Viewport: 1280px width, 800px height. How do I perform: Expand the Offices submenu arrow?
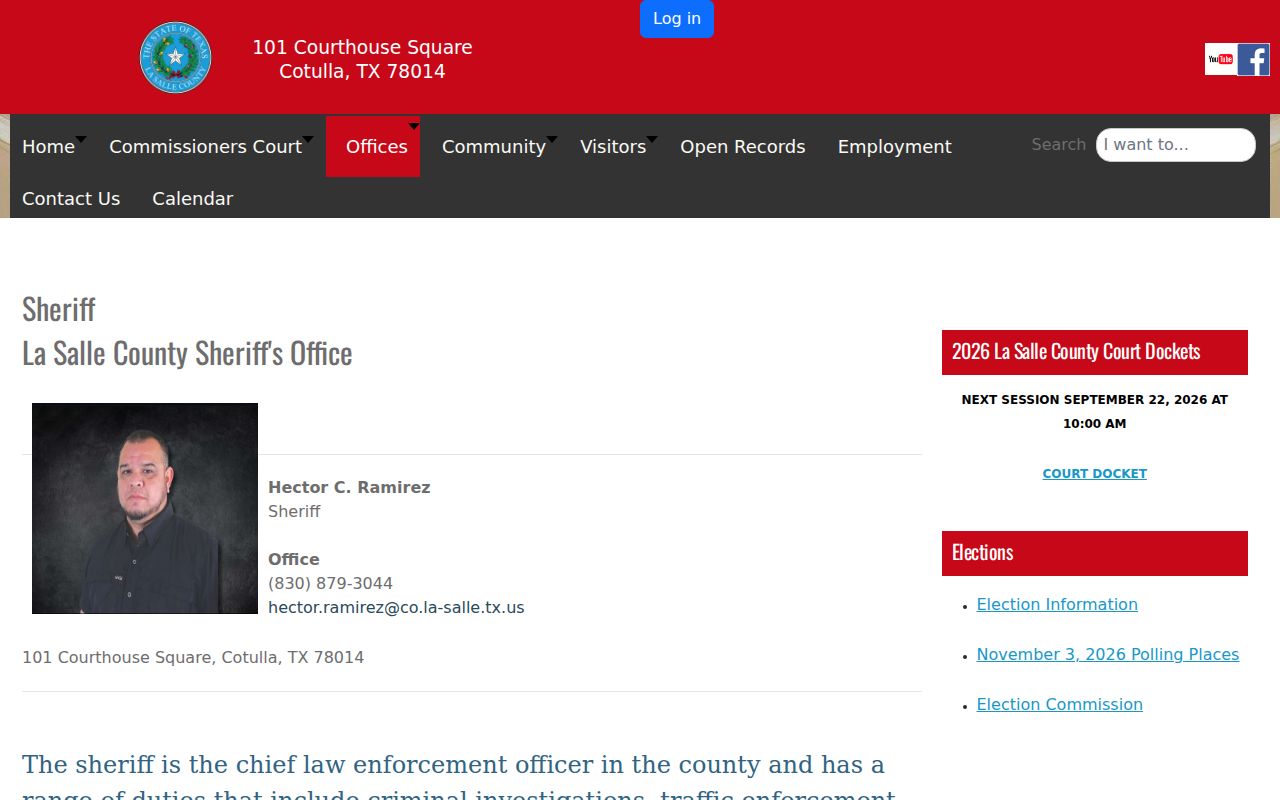[x=414, y=126]
